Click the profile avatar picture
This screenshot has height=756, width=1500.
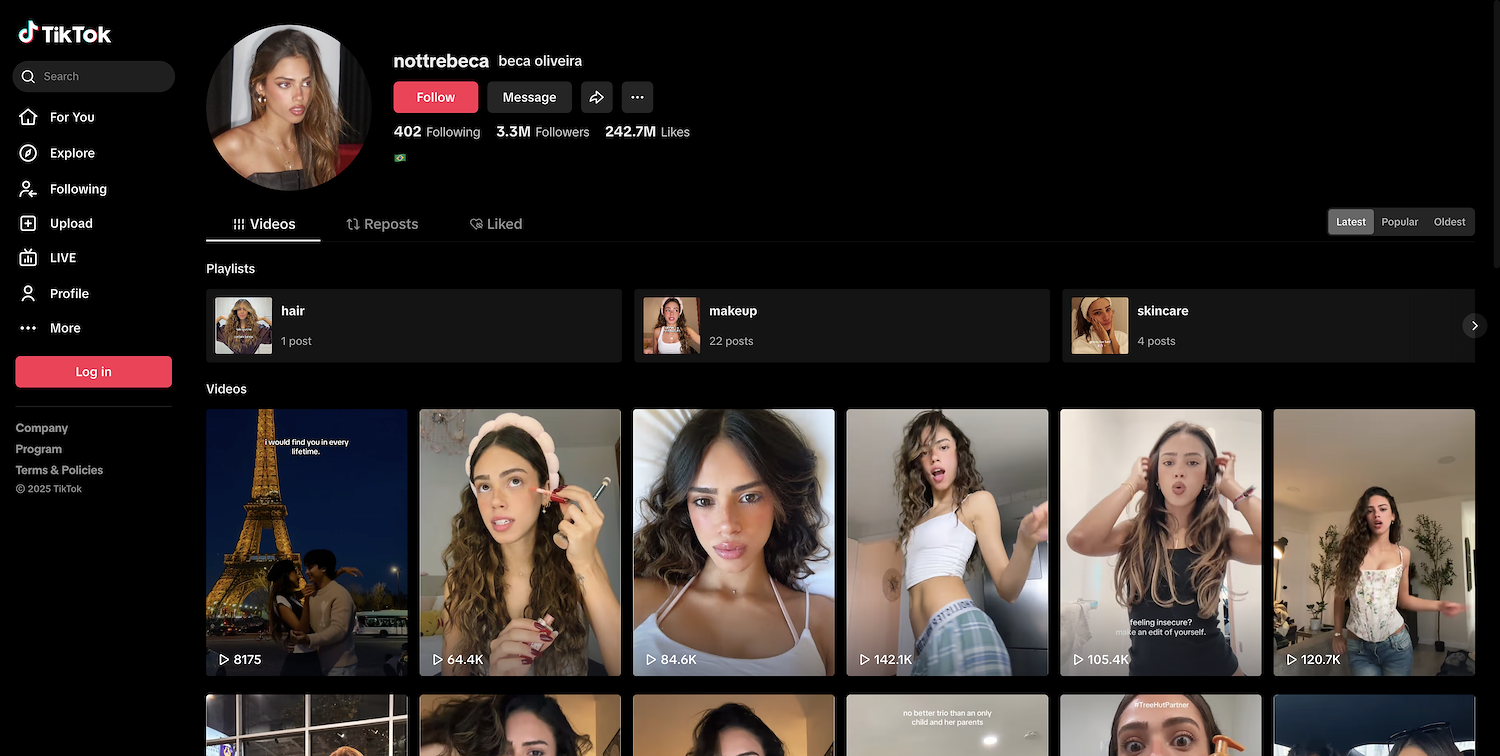(289, 107)
